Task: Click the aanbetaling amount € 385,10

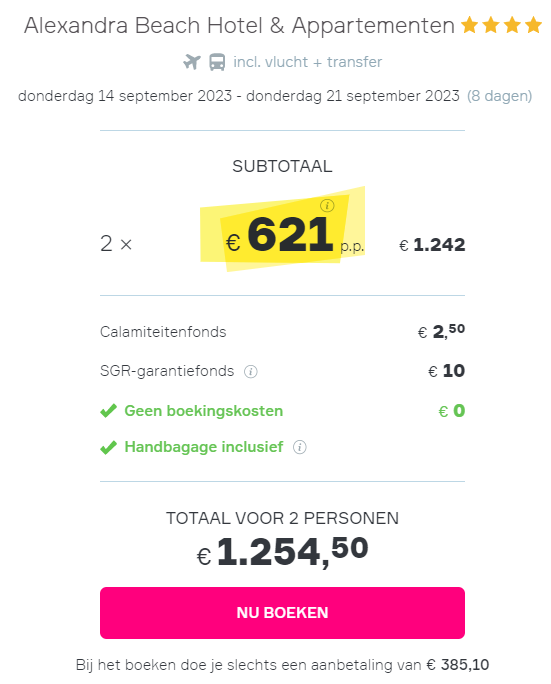Action: point(458,665)
